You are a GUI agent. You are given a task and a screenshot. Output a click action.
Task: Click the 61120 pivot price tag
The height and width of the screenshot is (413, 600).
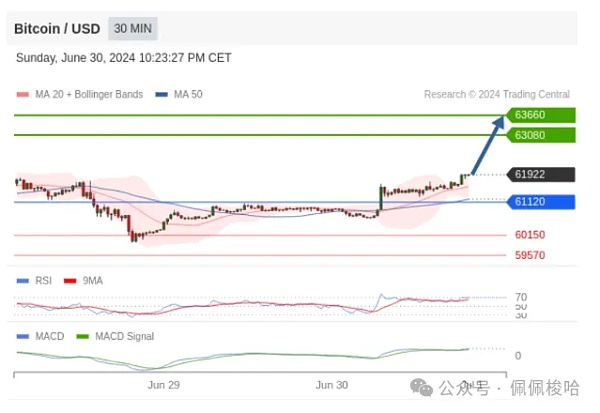(541, 202)
